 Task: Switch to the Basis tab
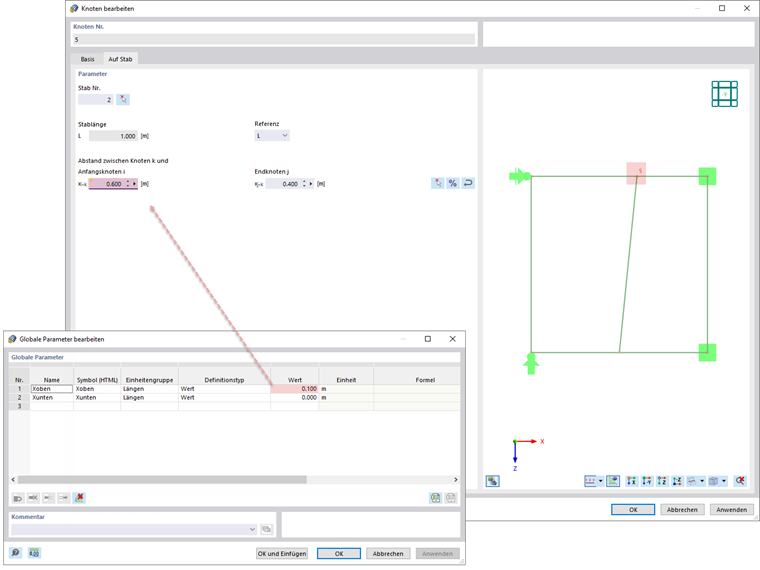(87, 59)
